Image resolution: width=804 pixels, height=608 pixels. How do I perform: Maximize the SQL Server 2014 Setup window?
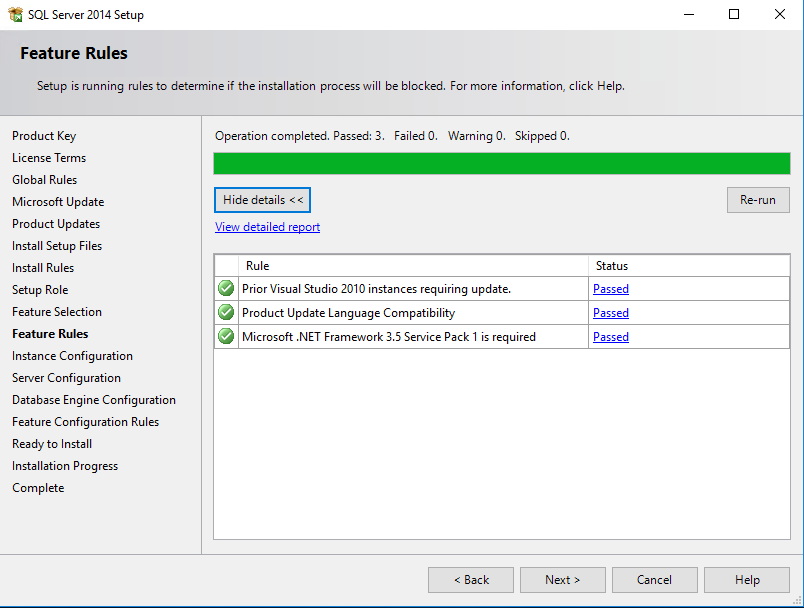tap(734, 14)
